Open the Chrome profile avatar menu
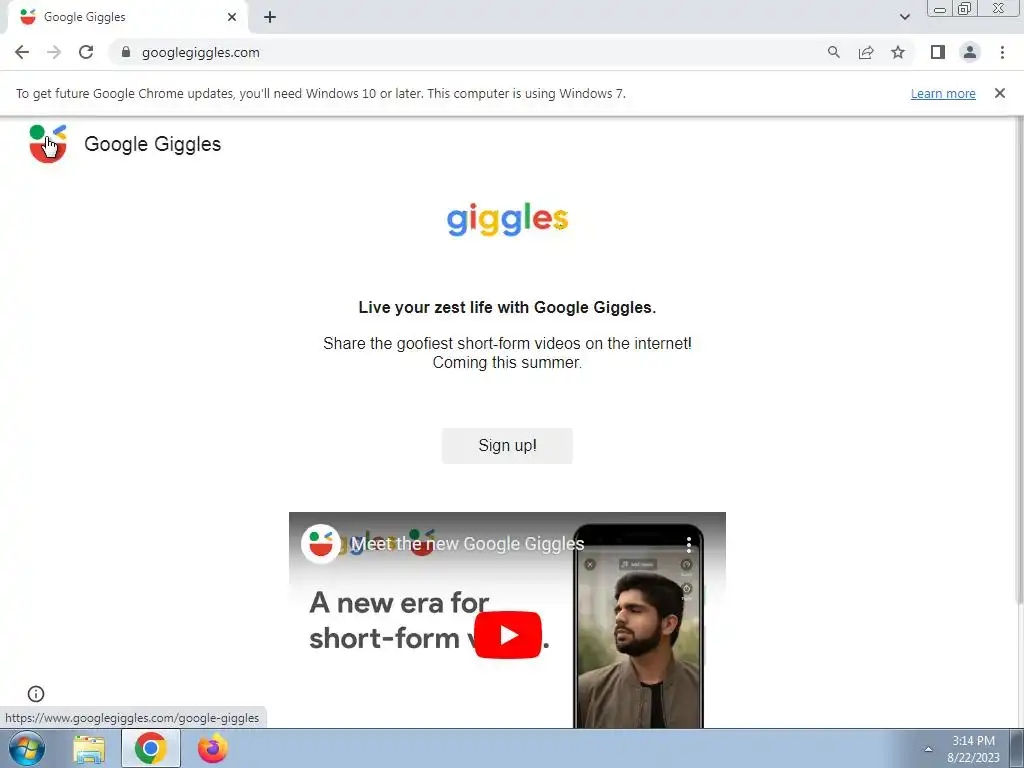Viewport: 1024px width, 768px height. tap(970, 52)
